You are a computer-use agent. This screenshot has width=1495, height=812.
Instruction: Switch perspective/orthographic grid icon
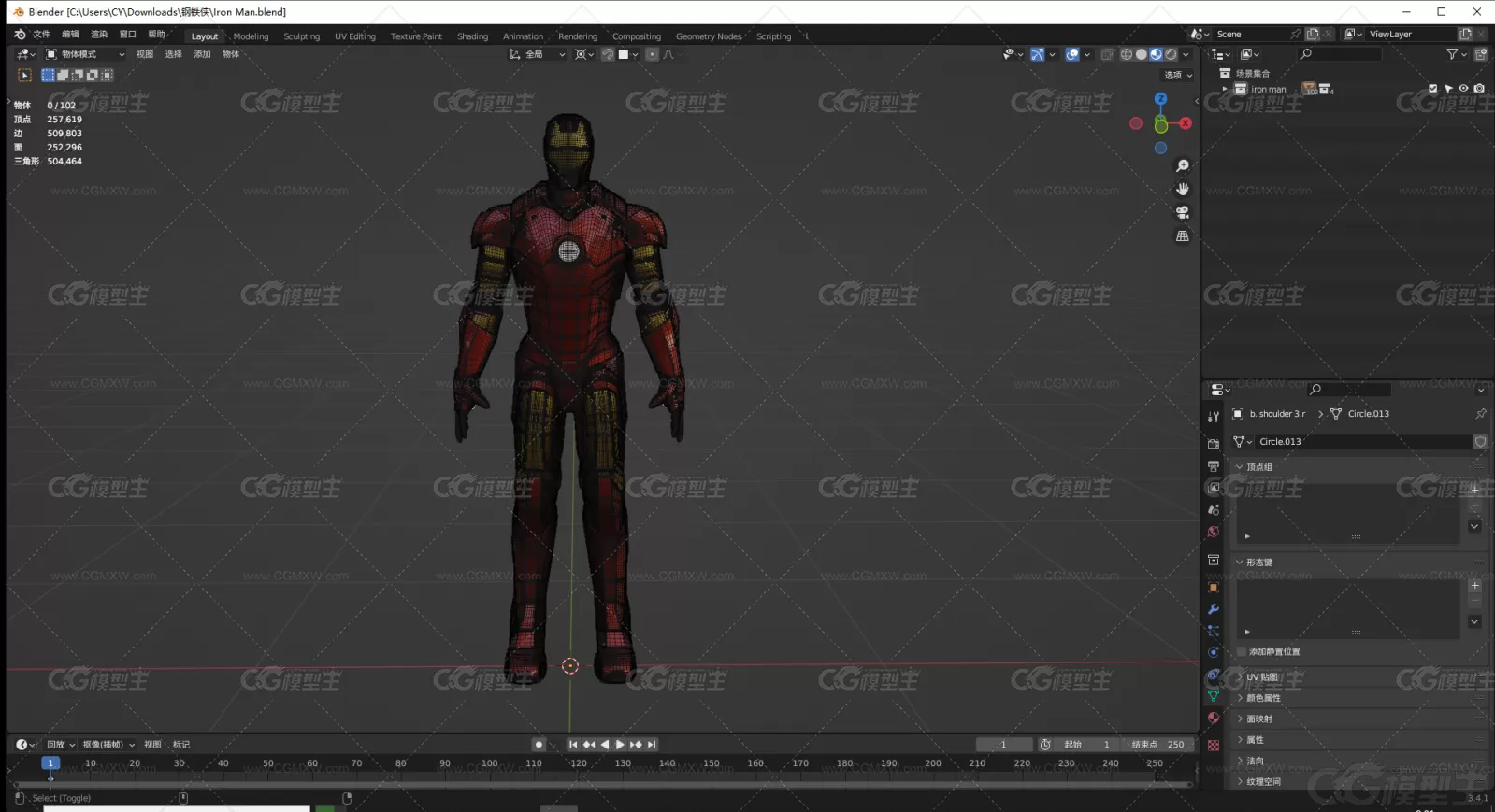tap(1183, 236)
